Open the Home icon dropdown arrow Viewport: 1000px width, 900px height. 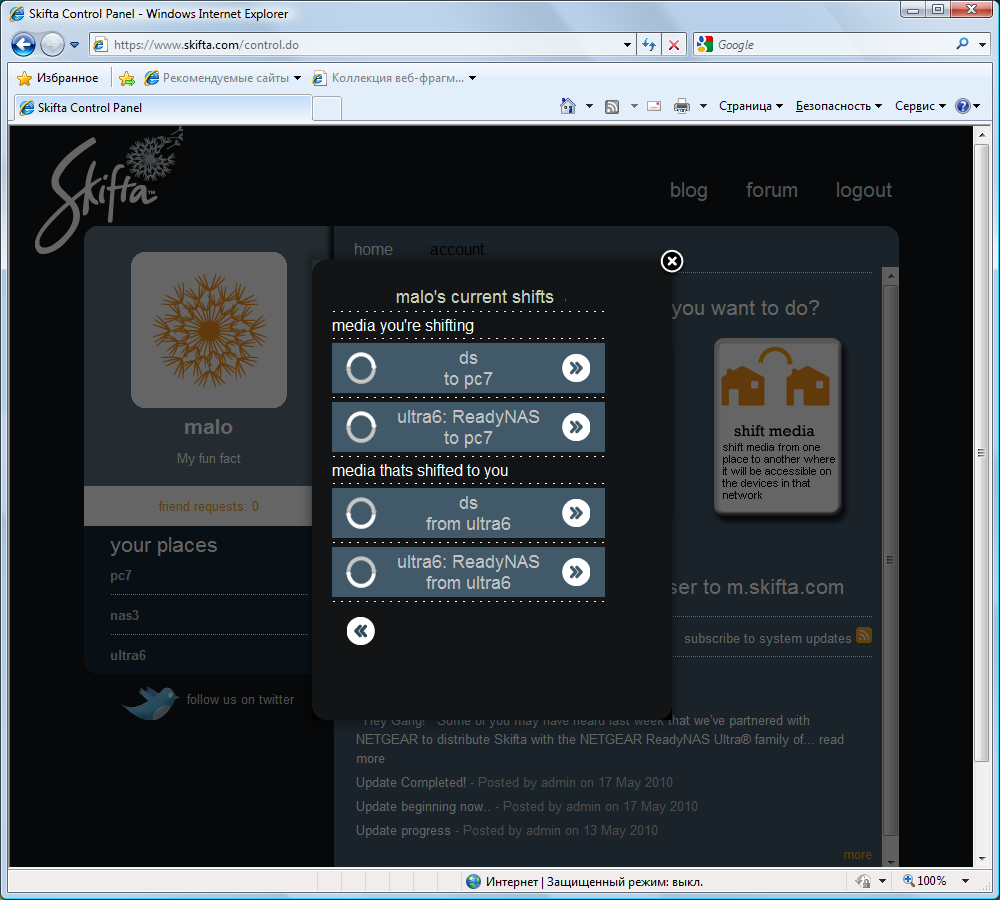(589, 106)
